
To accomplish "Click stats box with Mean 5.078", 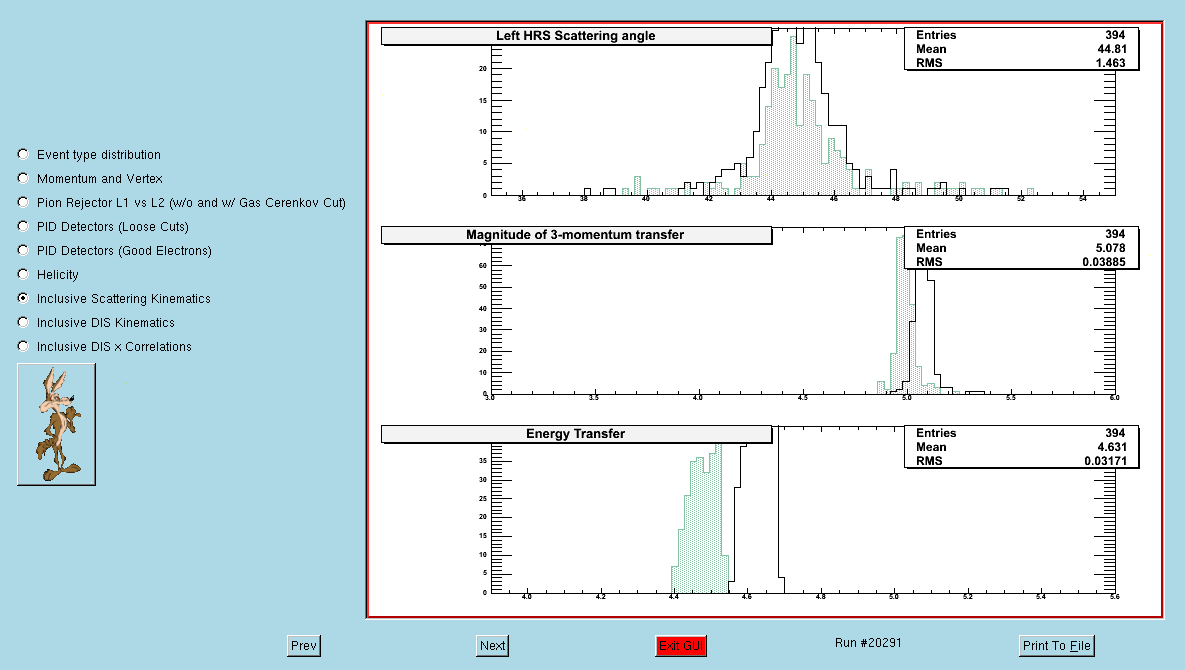I will (1022, 248).
